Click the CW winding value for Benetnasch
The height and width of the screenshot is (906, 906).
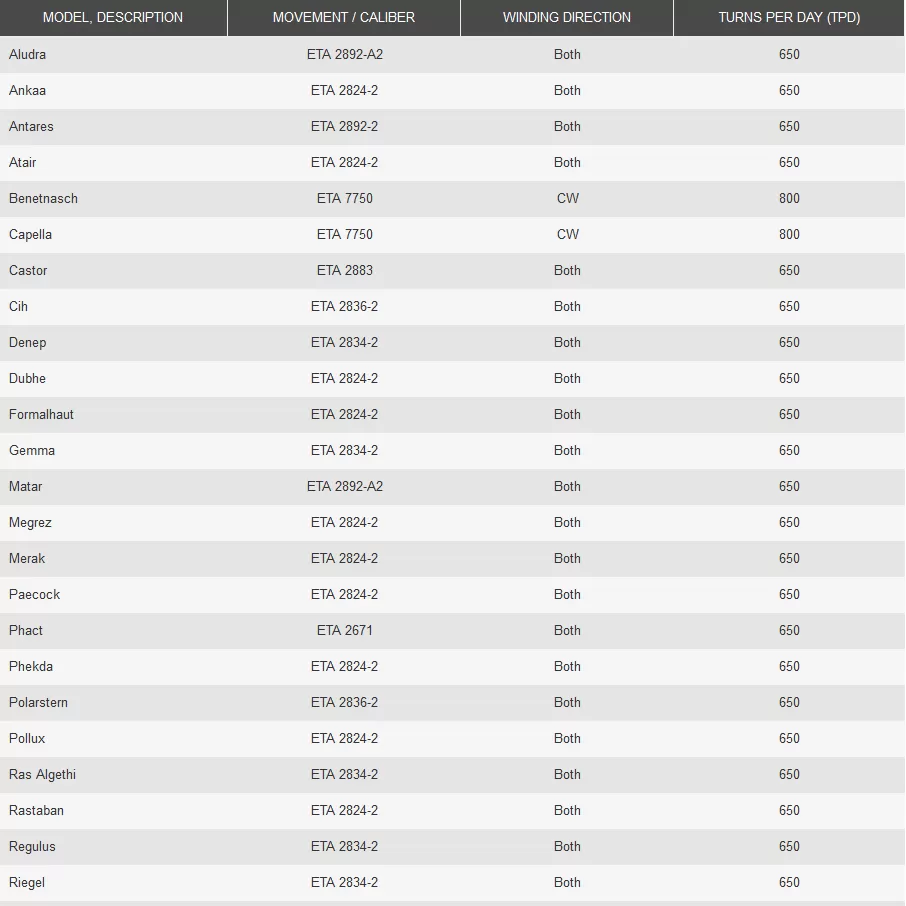(x=567, y=198)
